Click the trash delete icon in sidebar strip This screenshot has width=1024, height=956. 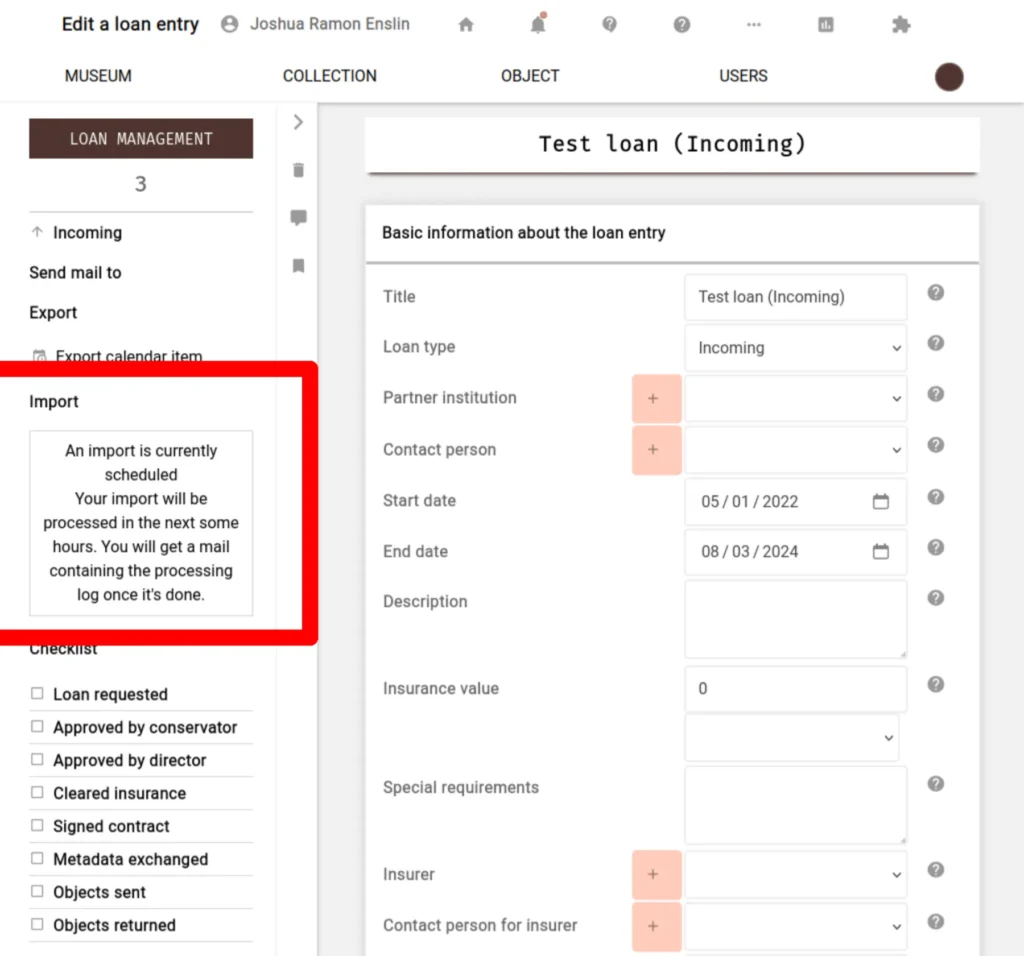298,170
